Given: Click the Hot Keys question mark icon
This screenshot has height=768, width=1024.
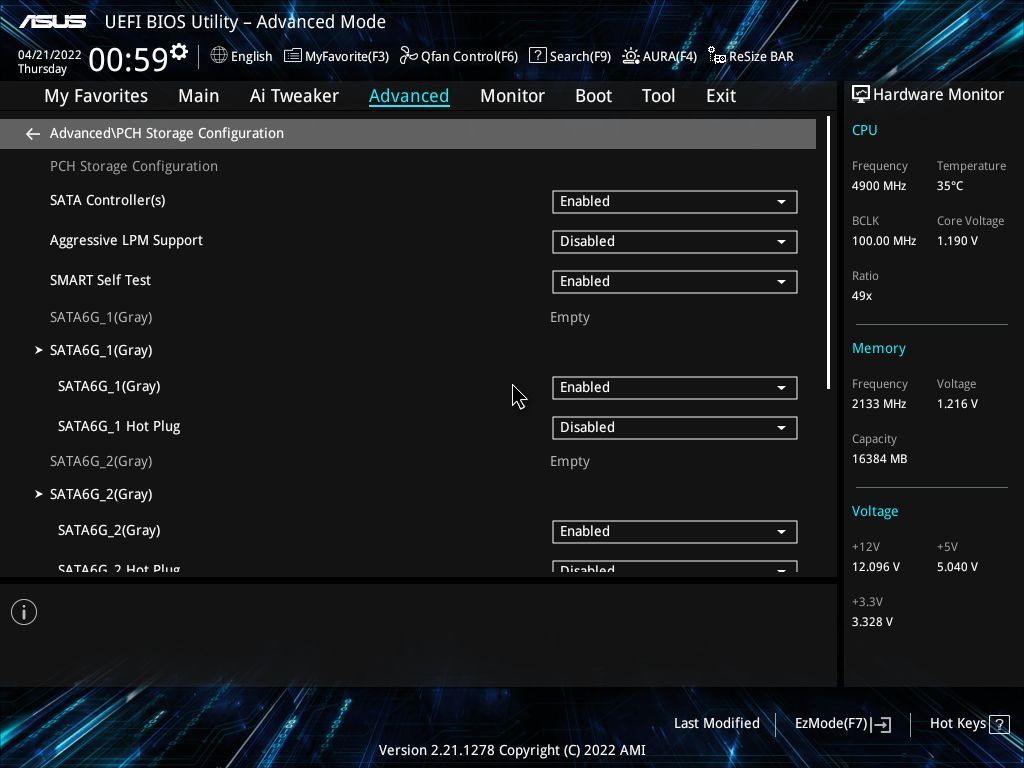Looking at the screenshot, I should coord(999,724).
